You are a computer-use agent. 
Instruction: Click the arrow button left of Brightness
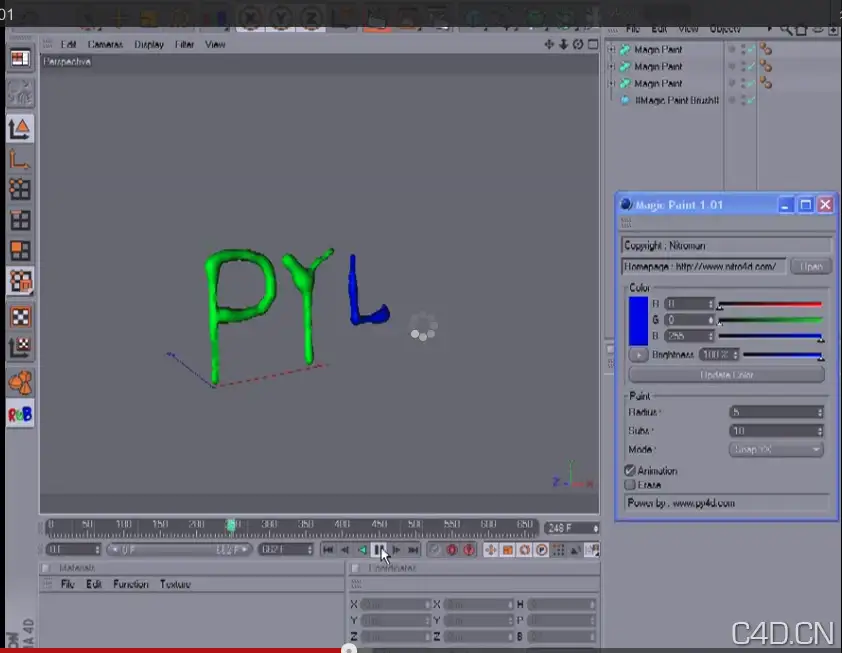(x=638, y=355)
